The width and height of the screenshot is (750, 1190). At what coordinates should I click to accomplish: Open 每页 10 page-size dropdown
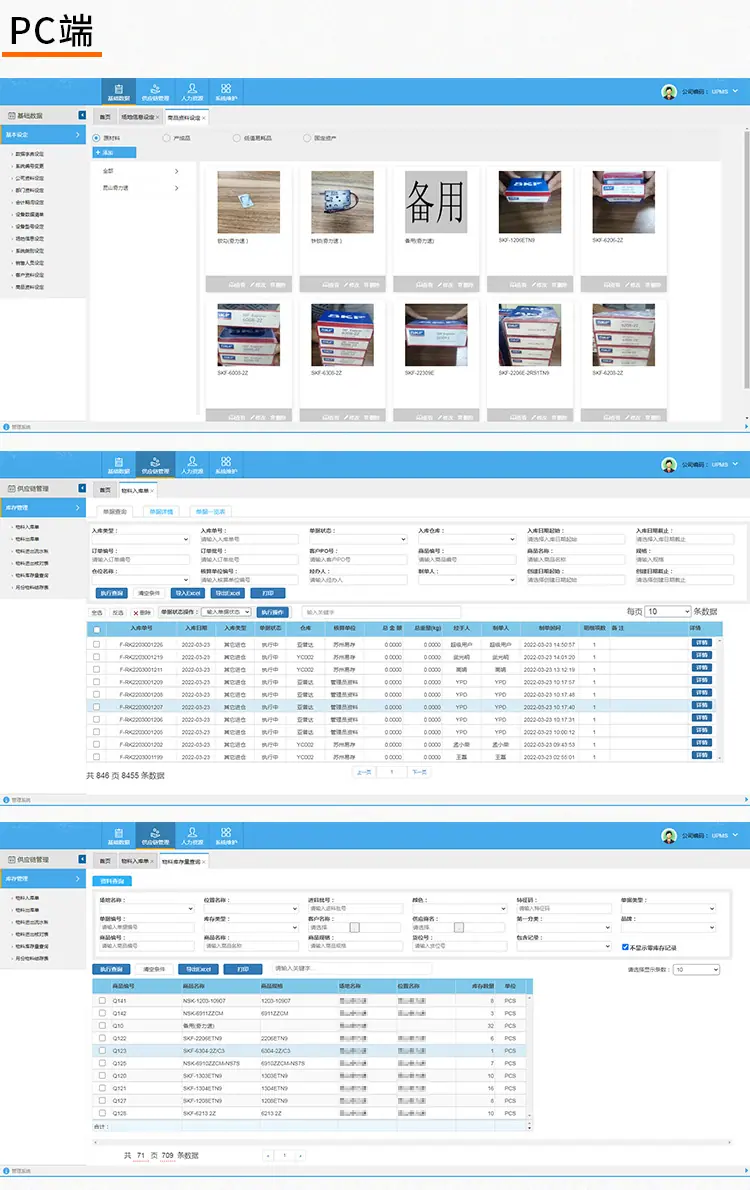click(x=668, y=611)
